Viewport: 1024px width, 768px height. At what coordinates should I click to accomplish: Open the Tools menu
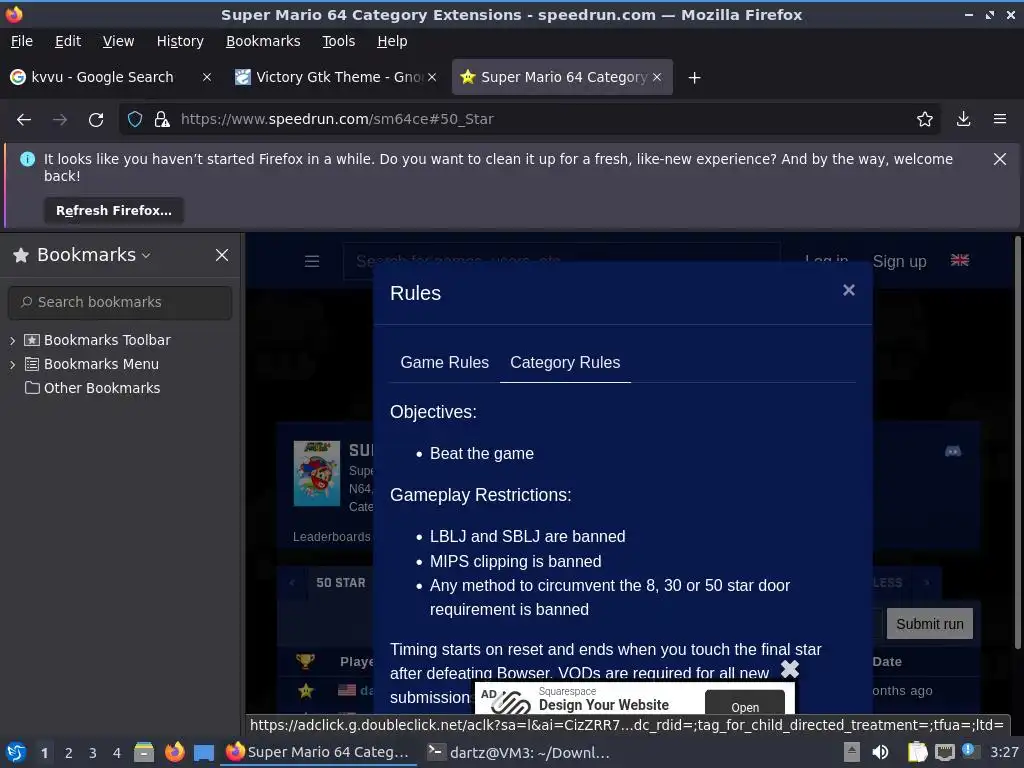[338, 41]
